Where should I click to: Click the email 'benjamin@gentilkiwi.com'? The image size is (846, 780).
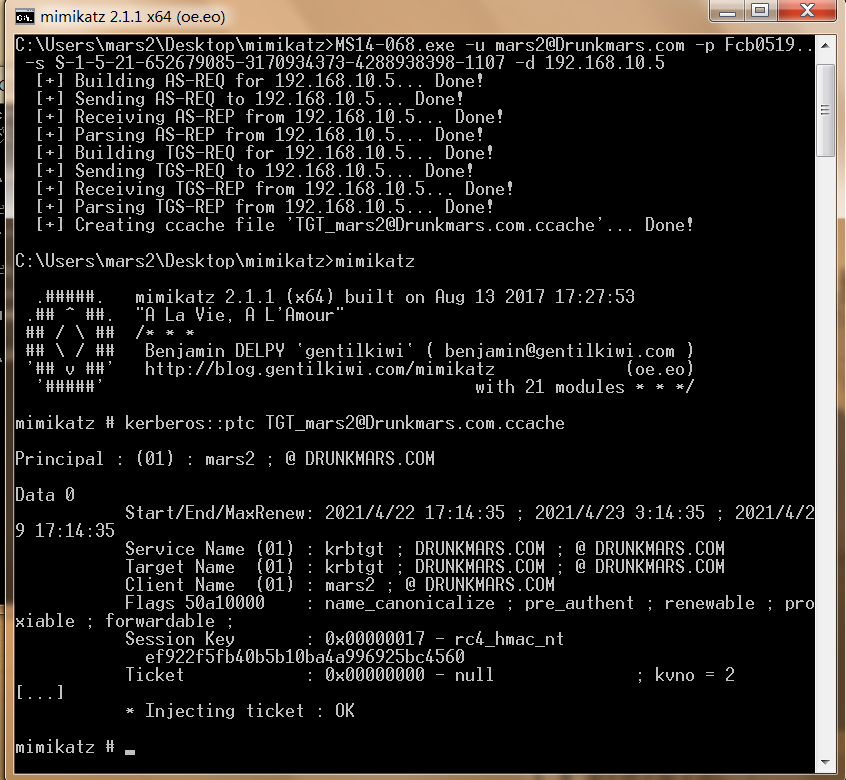point(559,351)
